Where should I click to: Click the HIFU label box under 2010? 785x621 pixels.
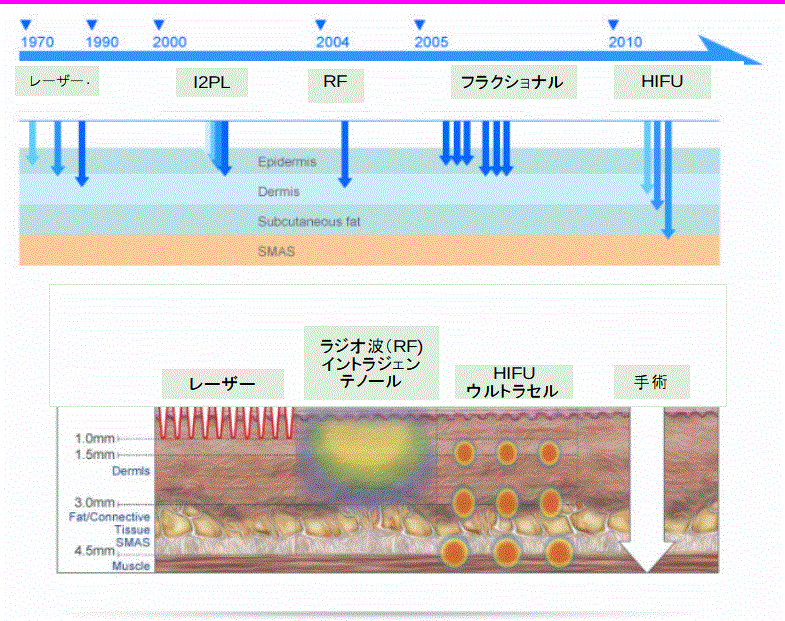[x=662, y=82]
